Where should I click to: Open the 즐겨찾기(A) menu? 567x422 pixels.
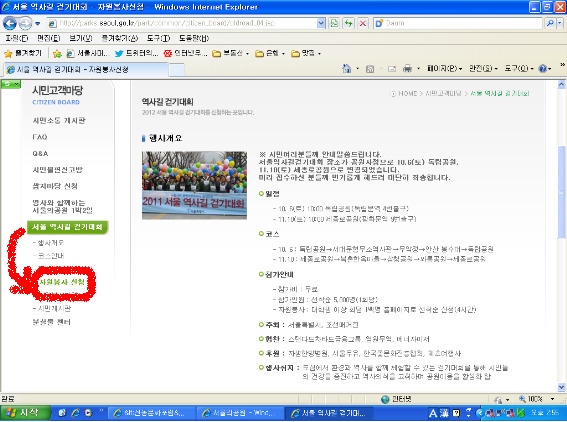pos(119,38)
